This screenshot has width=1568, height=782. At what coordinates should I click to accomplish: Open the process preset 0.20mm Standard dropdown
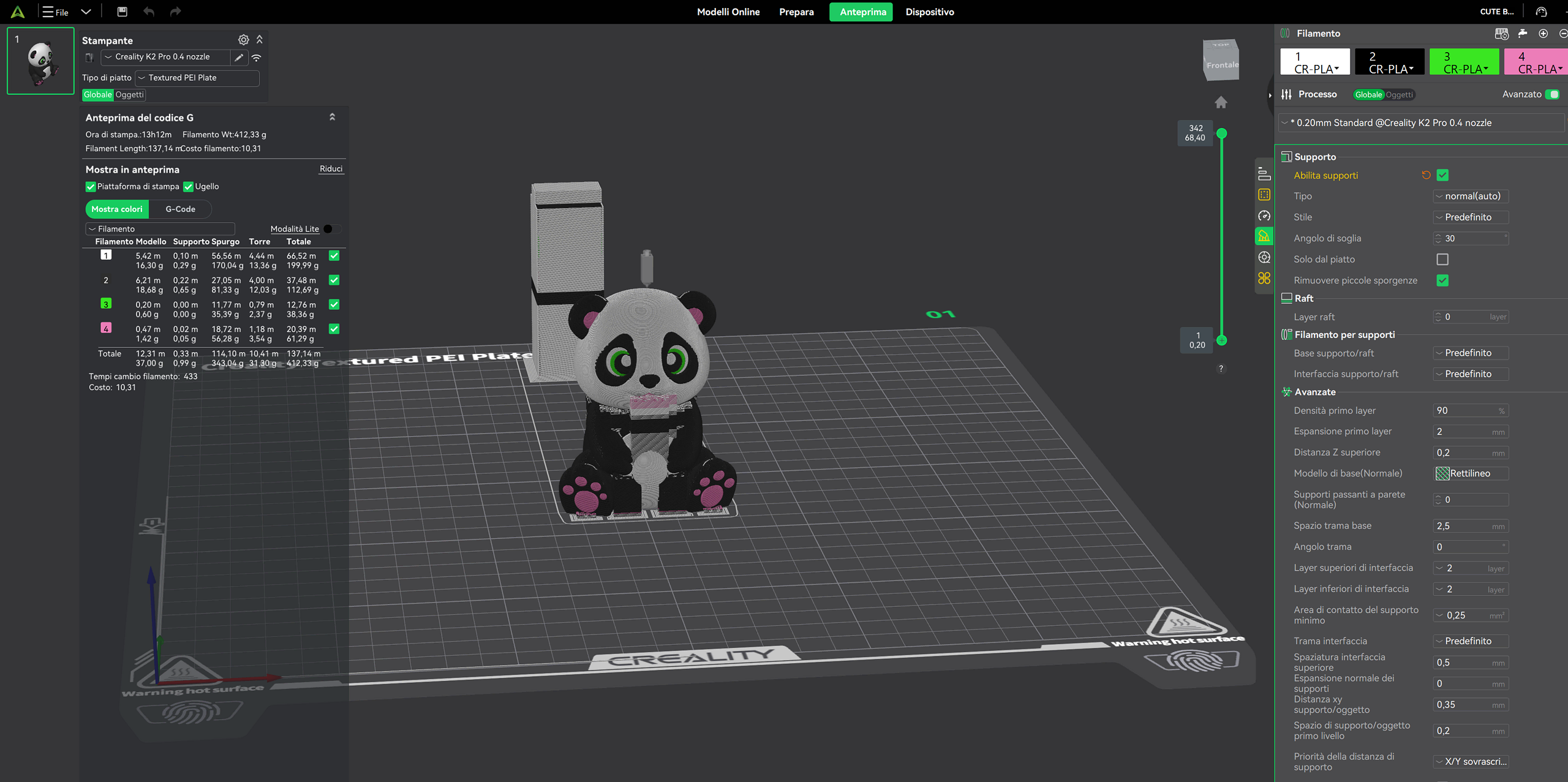[1421, 122]
